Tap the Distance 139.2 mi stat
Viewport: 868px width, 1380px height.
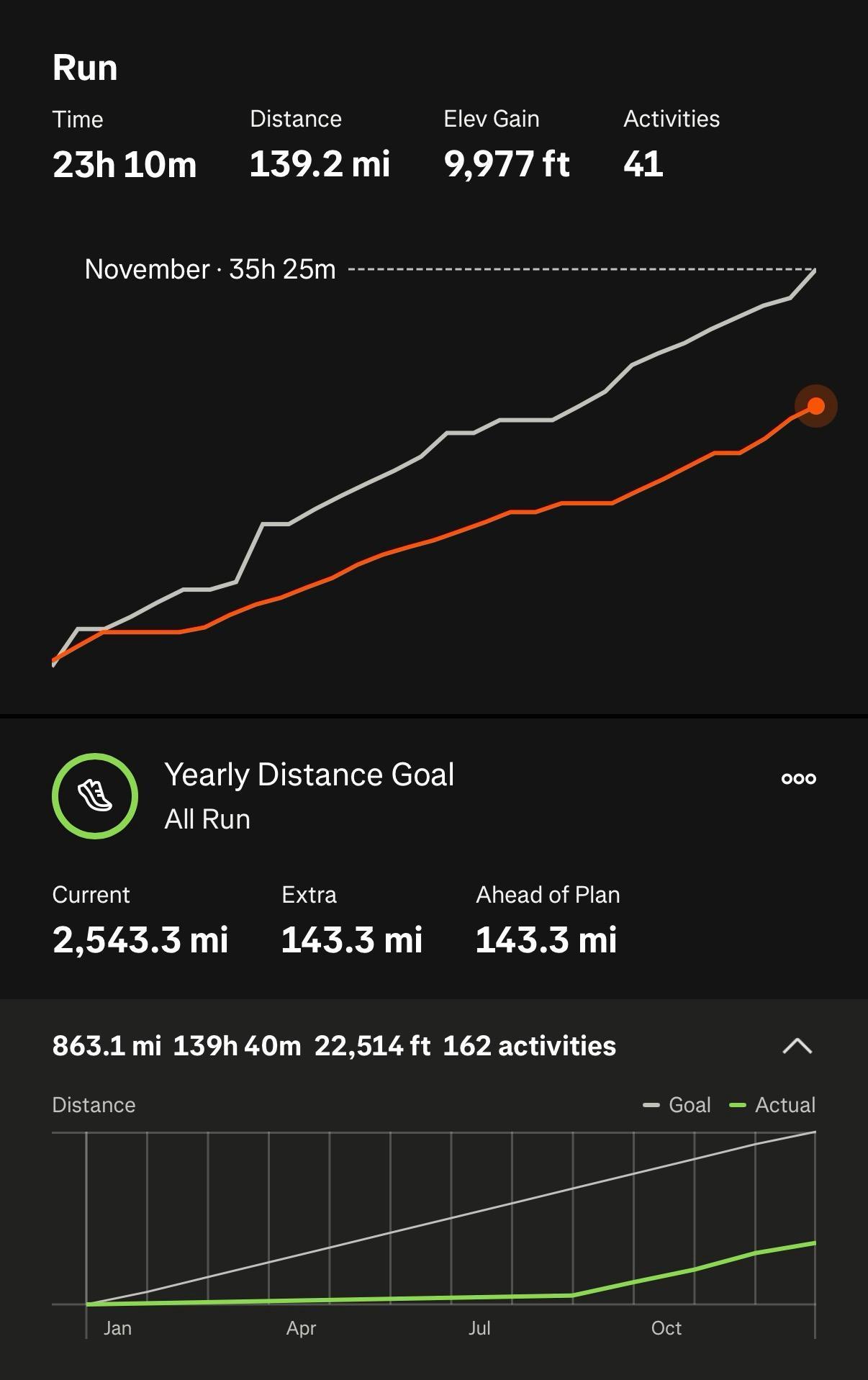click(x=320, y=164)
